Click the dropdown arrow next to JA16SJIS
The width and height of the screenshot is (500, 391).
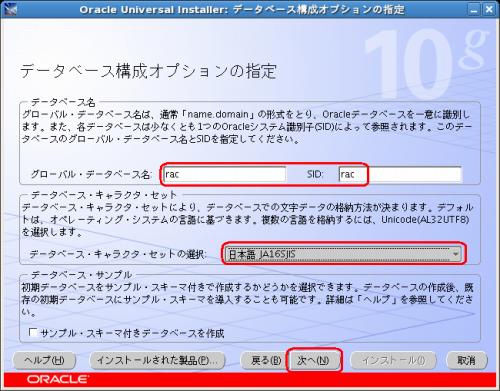click(455, 254)
